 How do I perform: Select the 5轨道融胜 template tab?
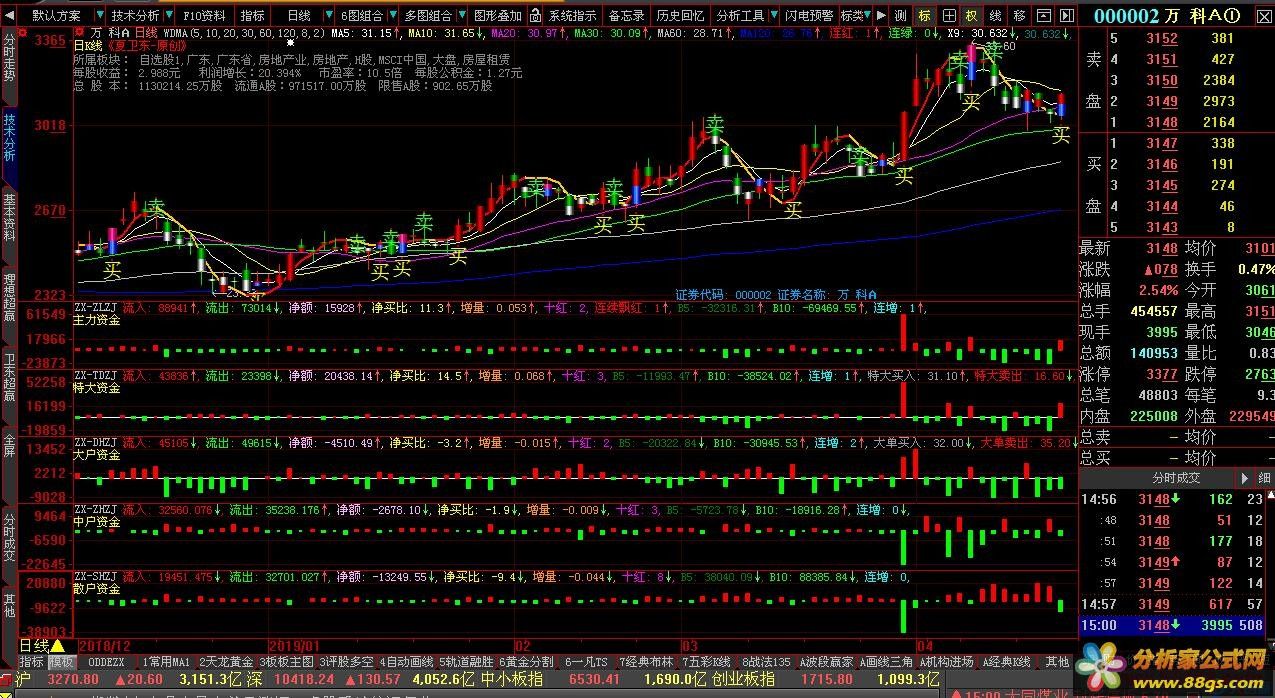coord(466,662)
